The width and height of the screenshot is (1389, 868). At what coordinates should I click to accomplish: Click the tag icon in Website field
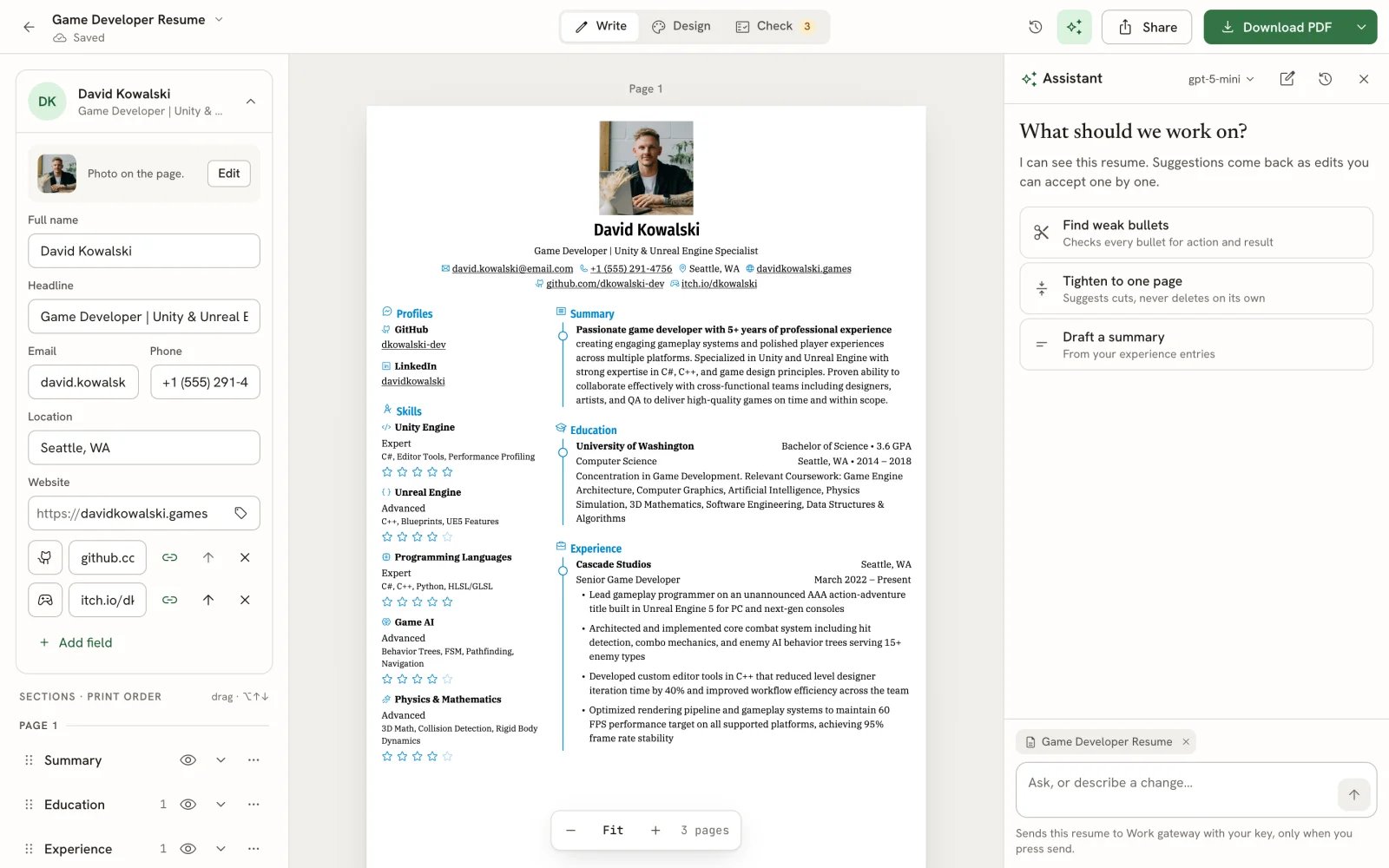pos(240,513)
